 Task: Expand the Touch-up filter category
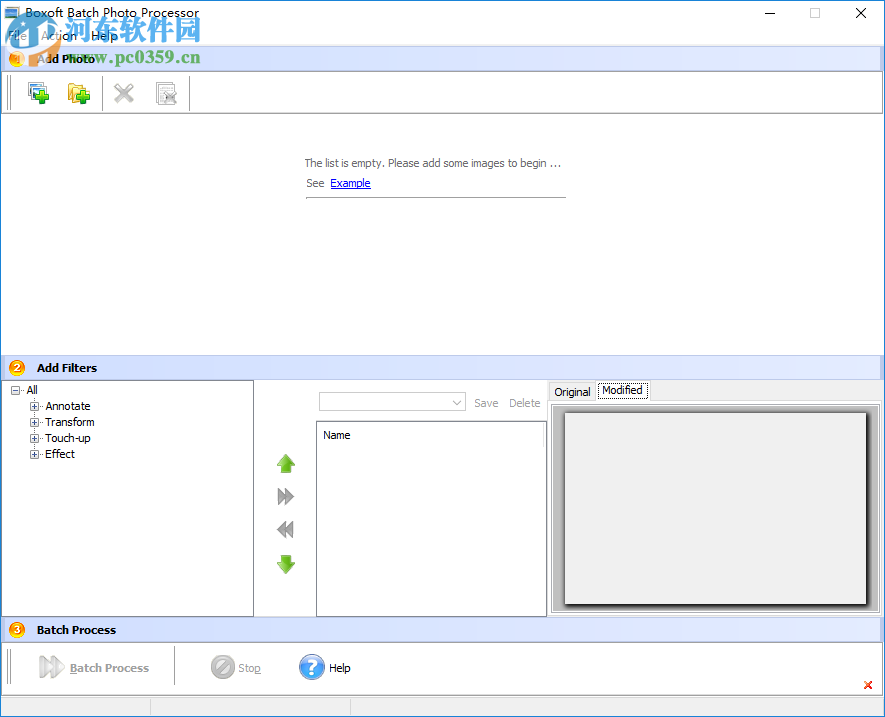(x=33, y=438)
